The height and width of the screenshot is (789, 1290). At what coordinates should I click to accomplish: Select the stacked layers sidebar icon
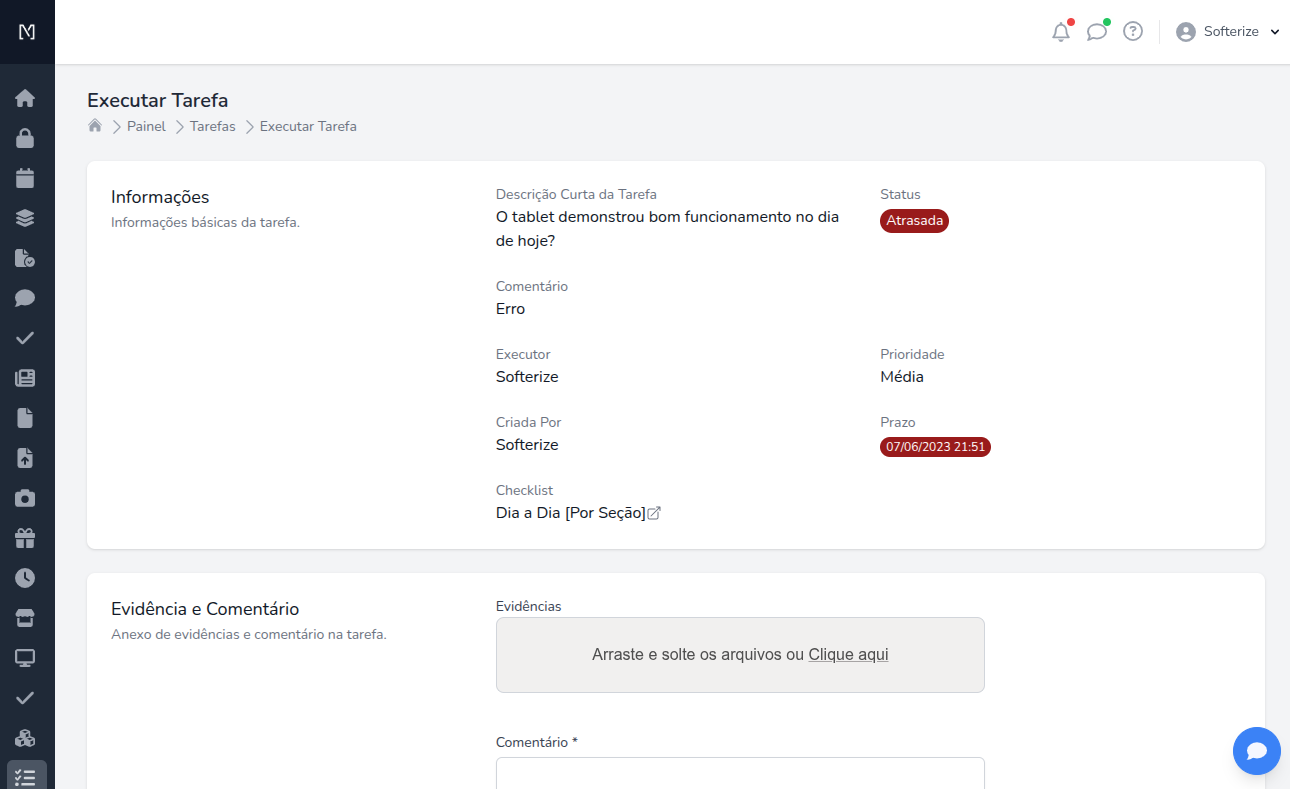(25, 218)
